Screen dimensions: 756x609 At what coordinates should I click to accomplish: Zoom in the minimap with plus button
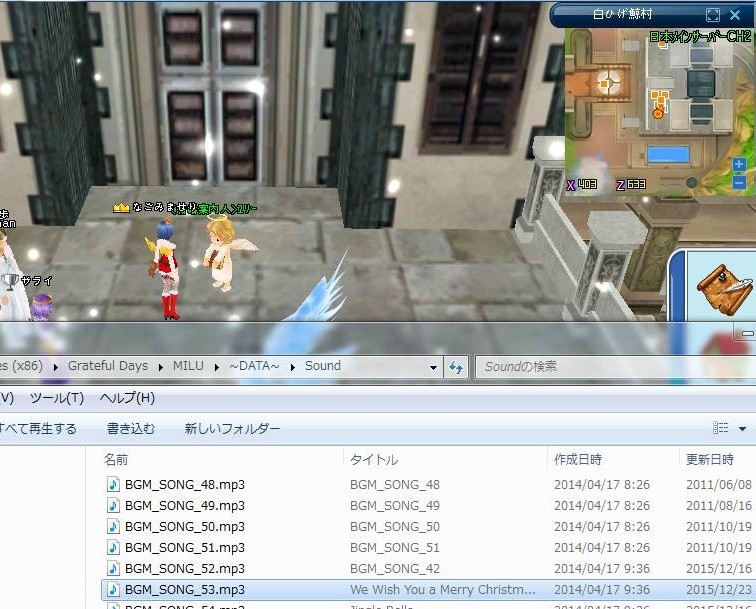click(x=739, y=165)
